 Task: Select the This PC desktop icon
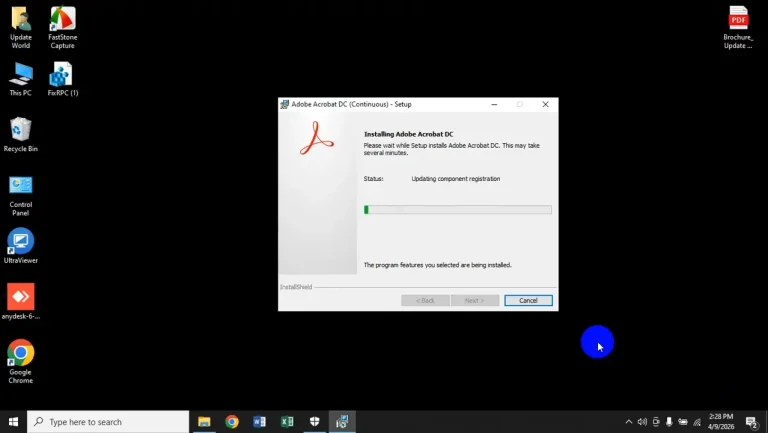tap(21, 79)
